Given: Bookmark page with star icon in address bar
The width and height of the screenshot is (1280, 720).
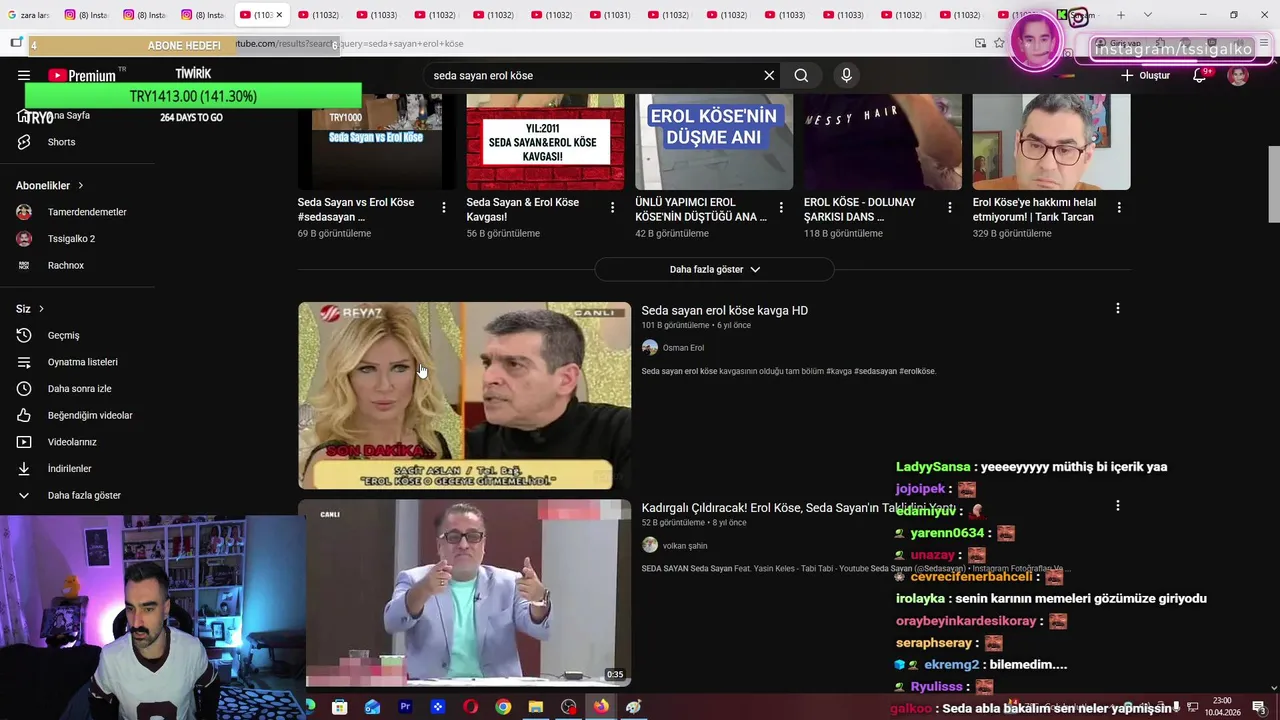Looking at the screenshot, I should [x=999, y=43].
